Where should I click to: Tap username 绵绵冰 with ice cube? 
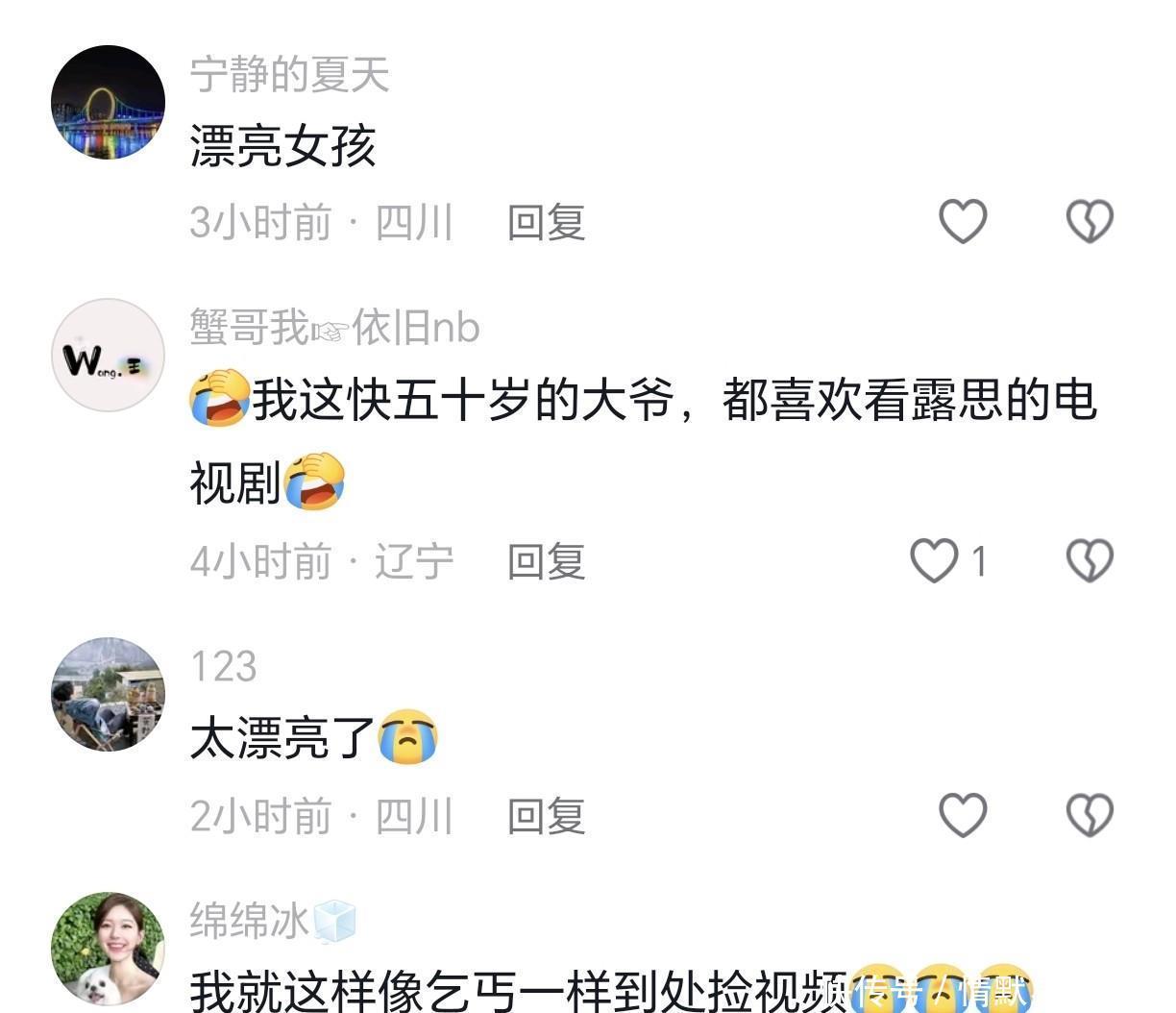click(272, 921)
